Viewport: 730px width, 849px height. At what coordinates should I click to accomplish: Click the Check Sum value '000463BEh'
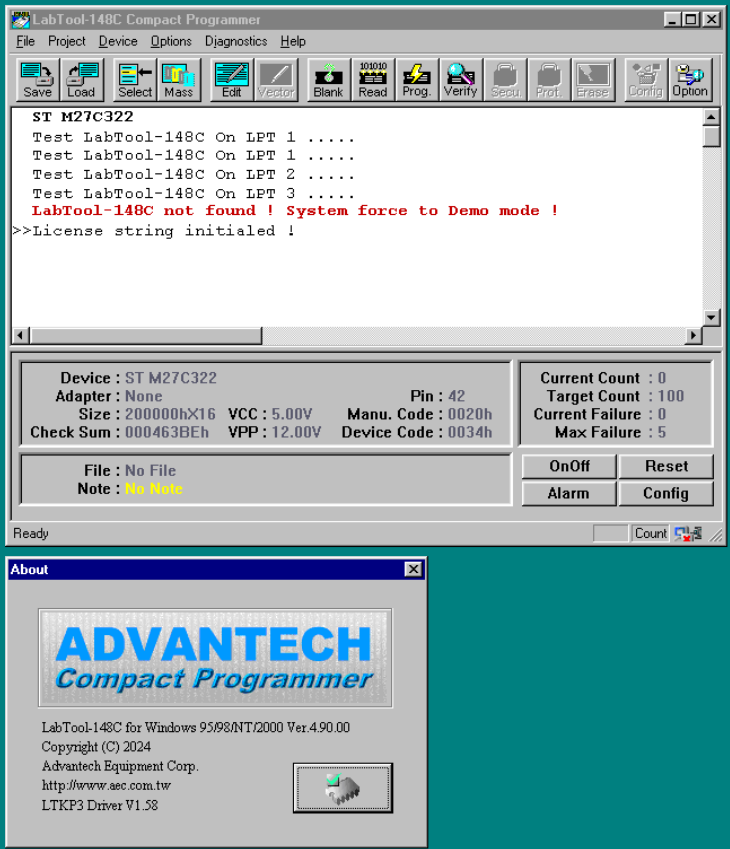[x=167, y=432]
